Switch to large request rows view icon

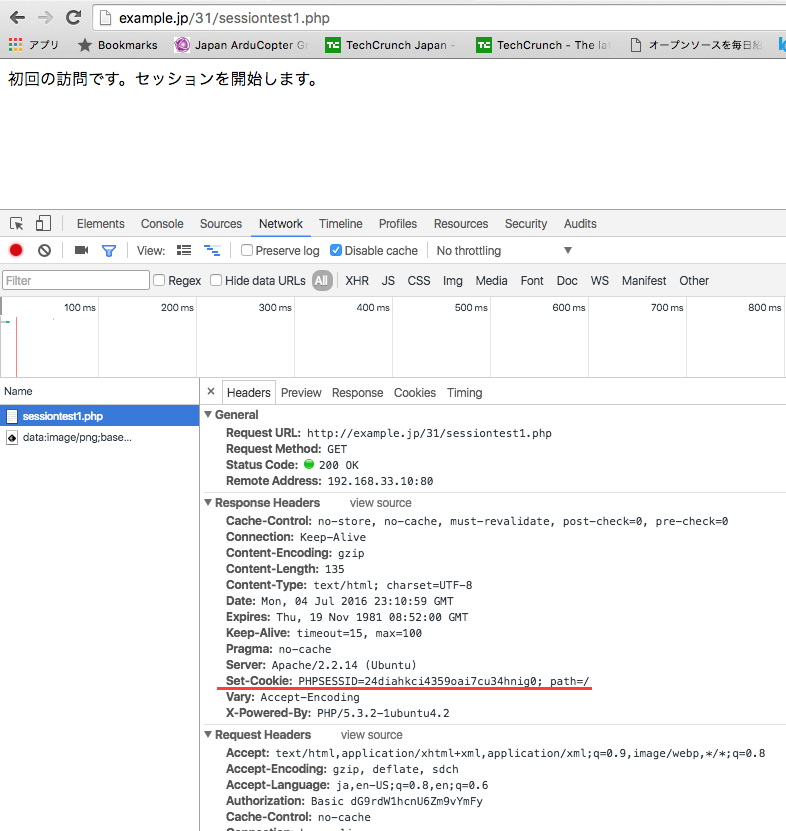[184, 250]
